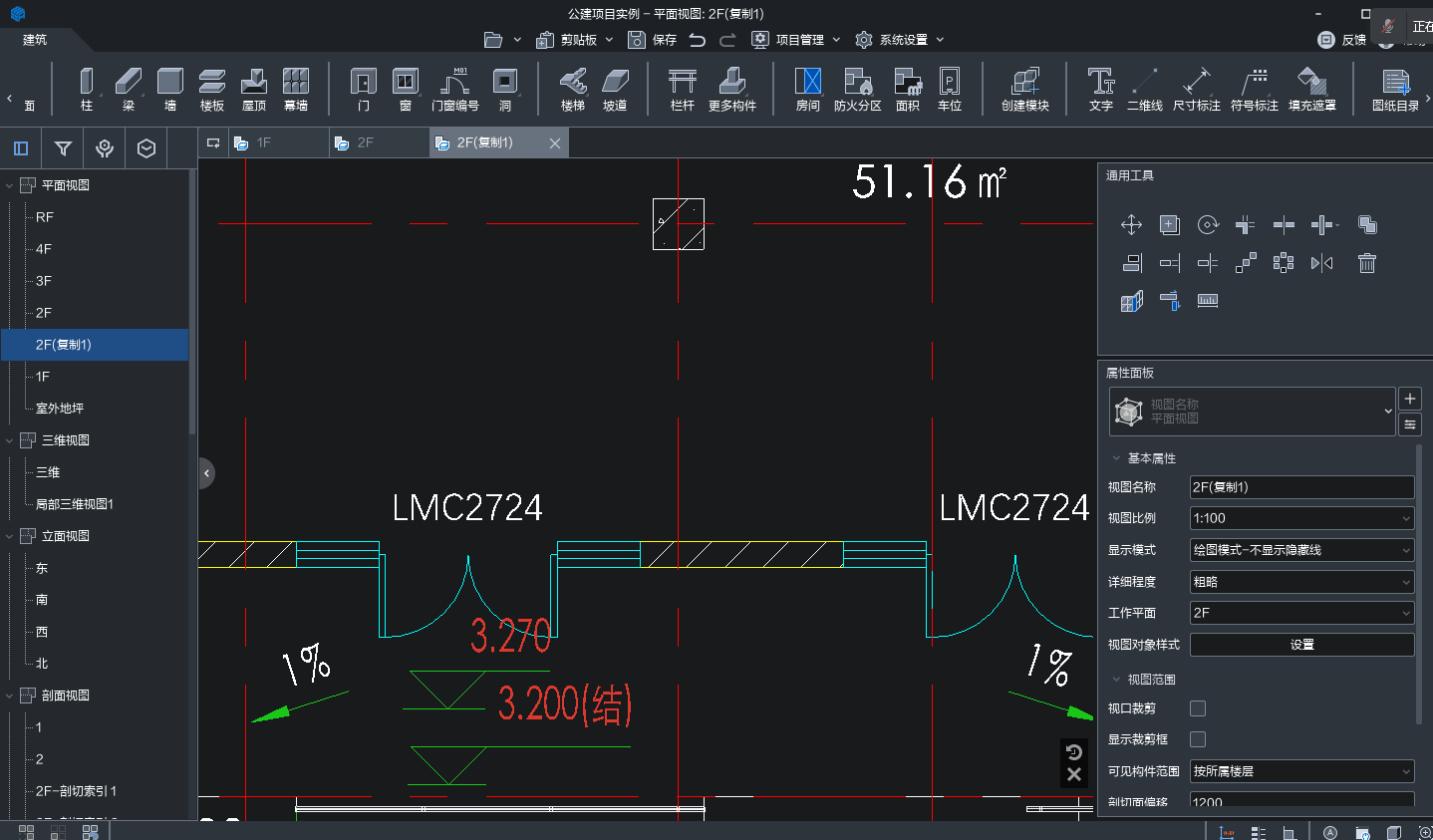The width and height of the screenshot is (1433, 840).
Task: Click the Rotate tool in 通用工具
Action: (1208, 225)
